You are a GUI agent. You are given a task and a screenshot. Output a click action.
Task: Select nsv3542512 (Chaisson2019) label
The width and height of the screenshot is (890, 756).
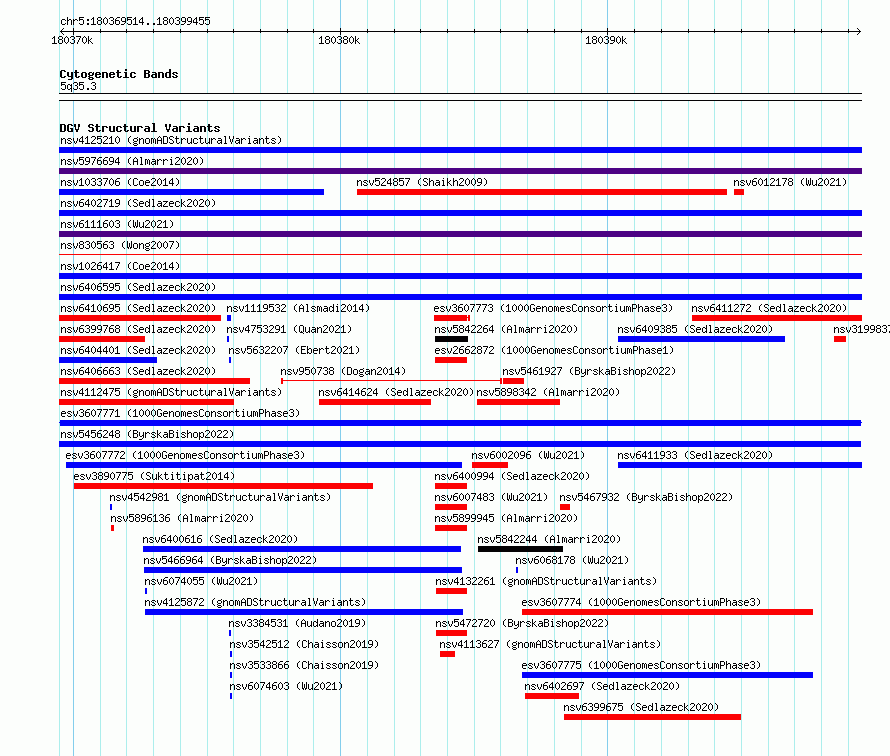pyautogui.click(x=304, y=644)
